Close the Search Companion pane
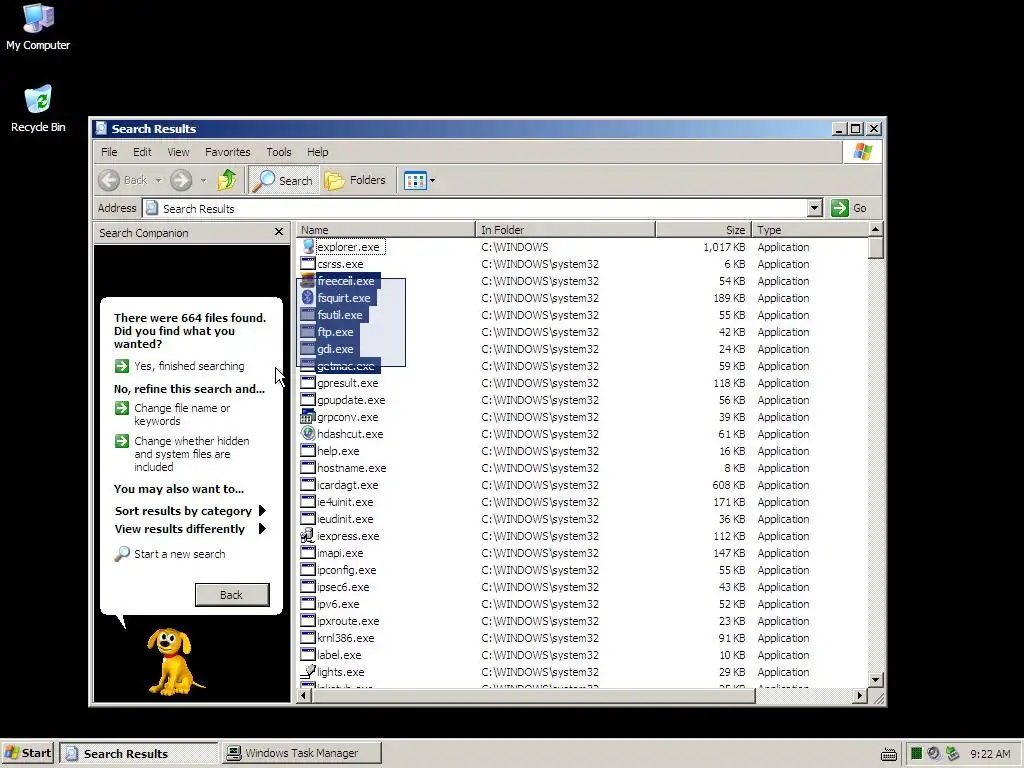The image size is (1024, 768). coord(279,232)
